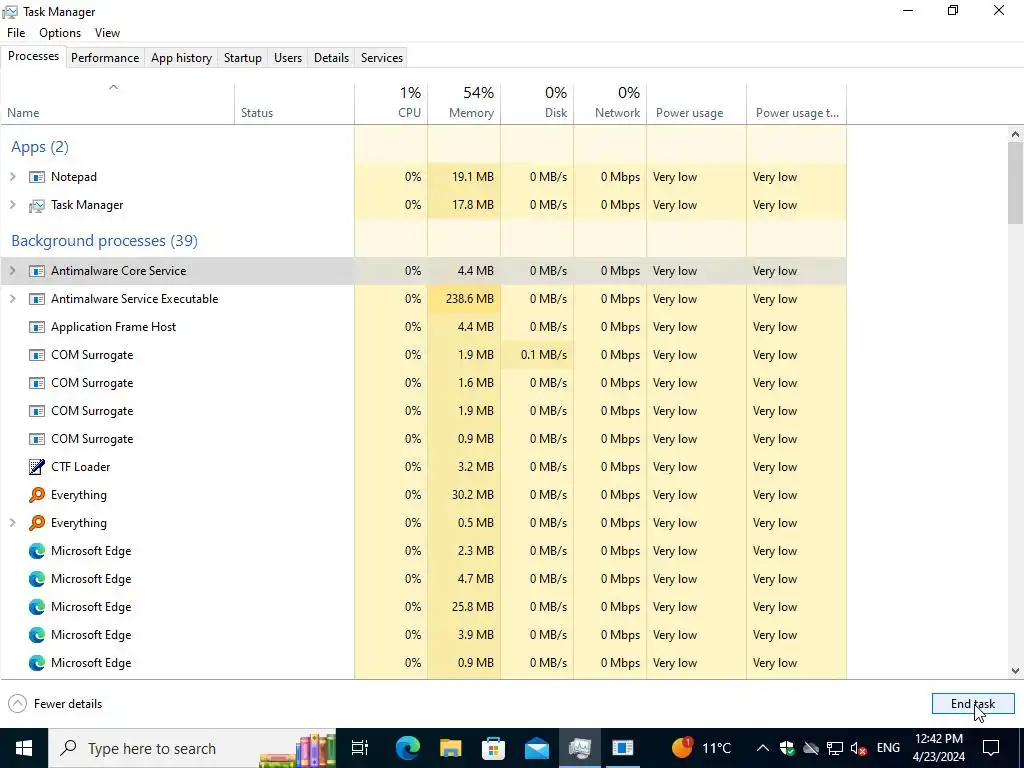Click the Status column header
Image resolution: width=1024 pixels, height=768 pixels.
pos(295,104)
